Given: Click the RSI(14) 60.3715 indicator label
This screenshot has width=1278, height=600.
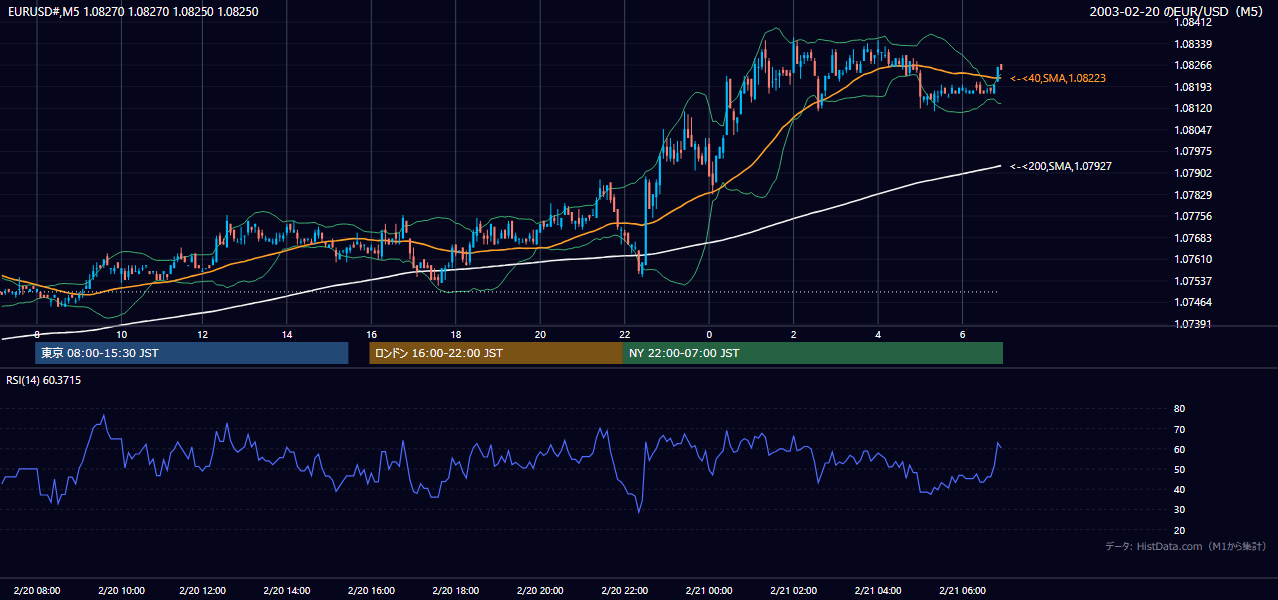Looking at the screenshot, I should pyautogui.click(x=44, y=380).
